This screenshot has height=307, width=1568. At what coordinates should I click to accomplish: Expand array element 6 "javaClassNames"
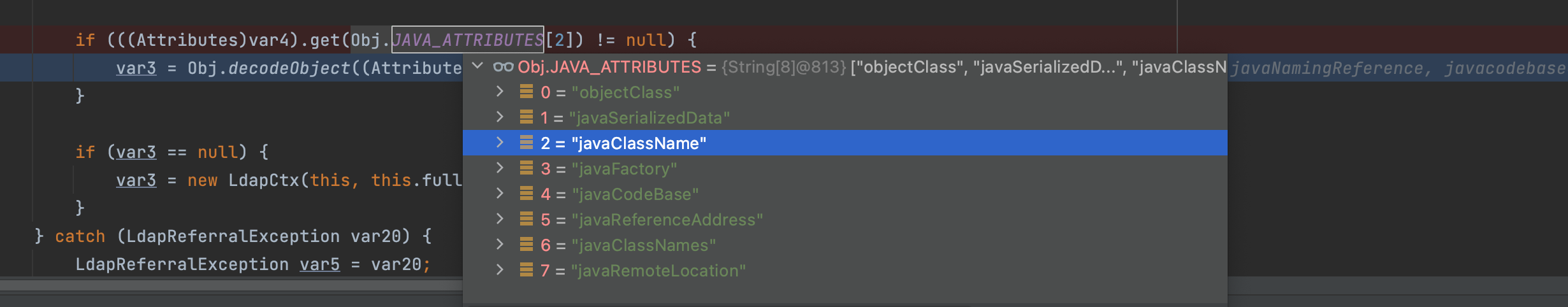pyautogui.click(x=500, y=245)
